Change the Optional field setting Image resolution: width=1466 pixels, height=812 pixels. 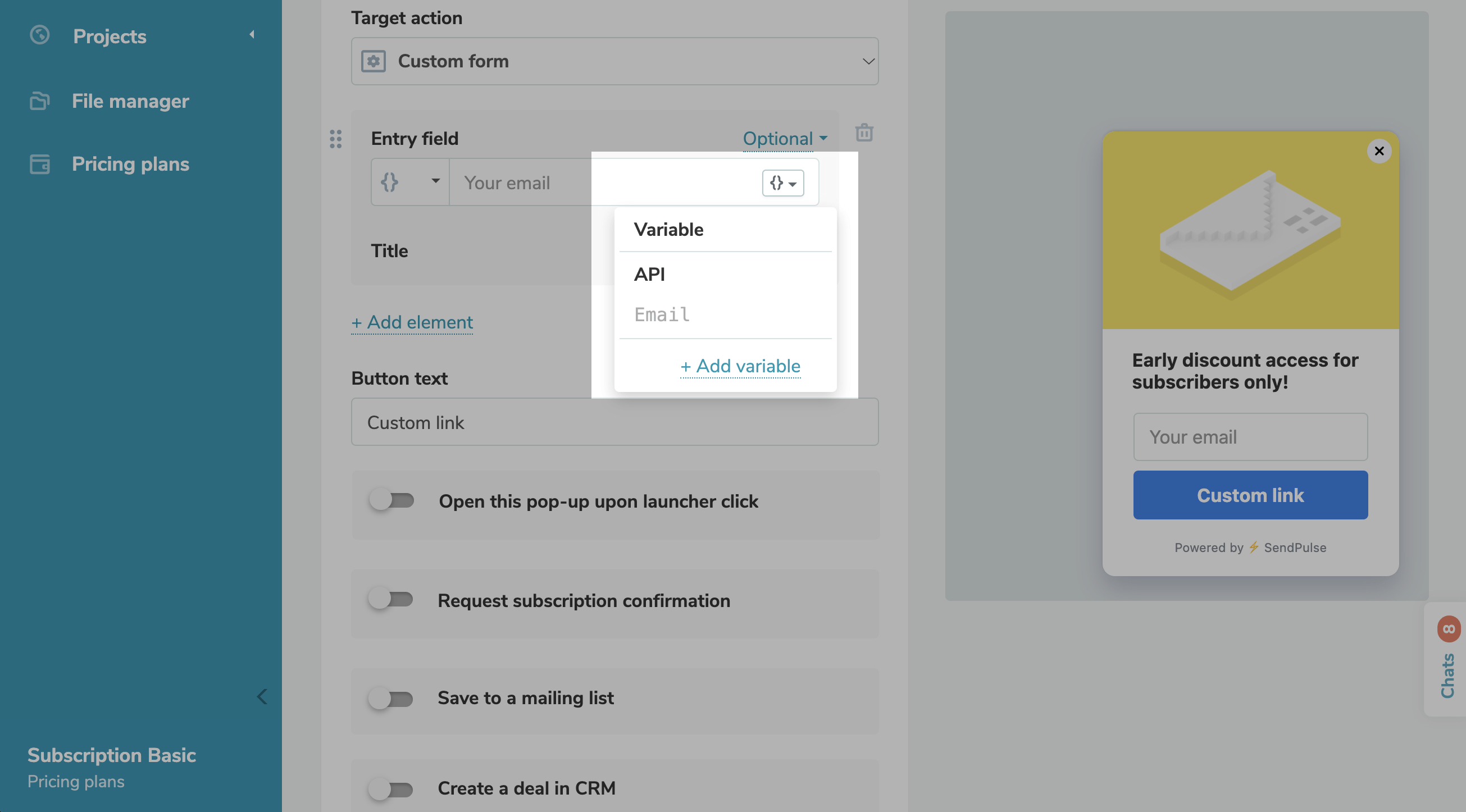tap(778, 138)
